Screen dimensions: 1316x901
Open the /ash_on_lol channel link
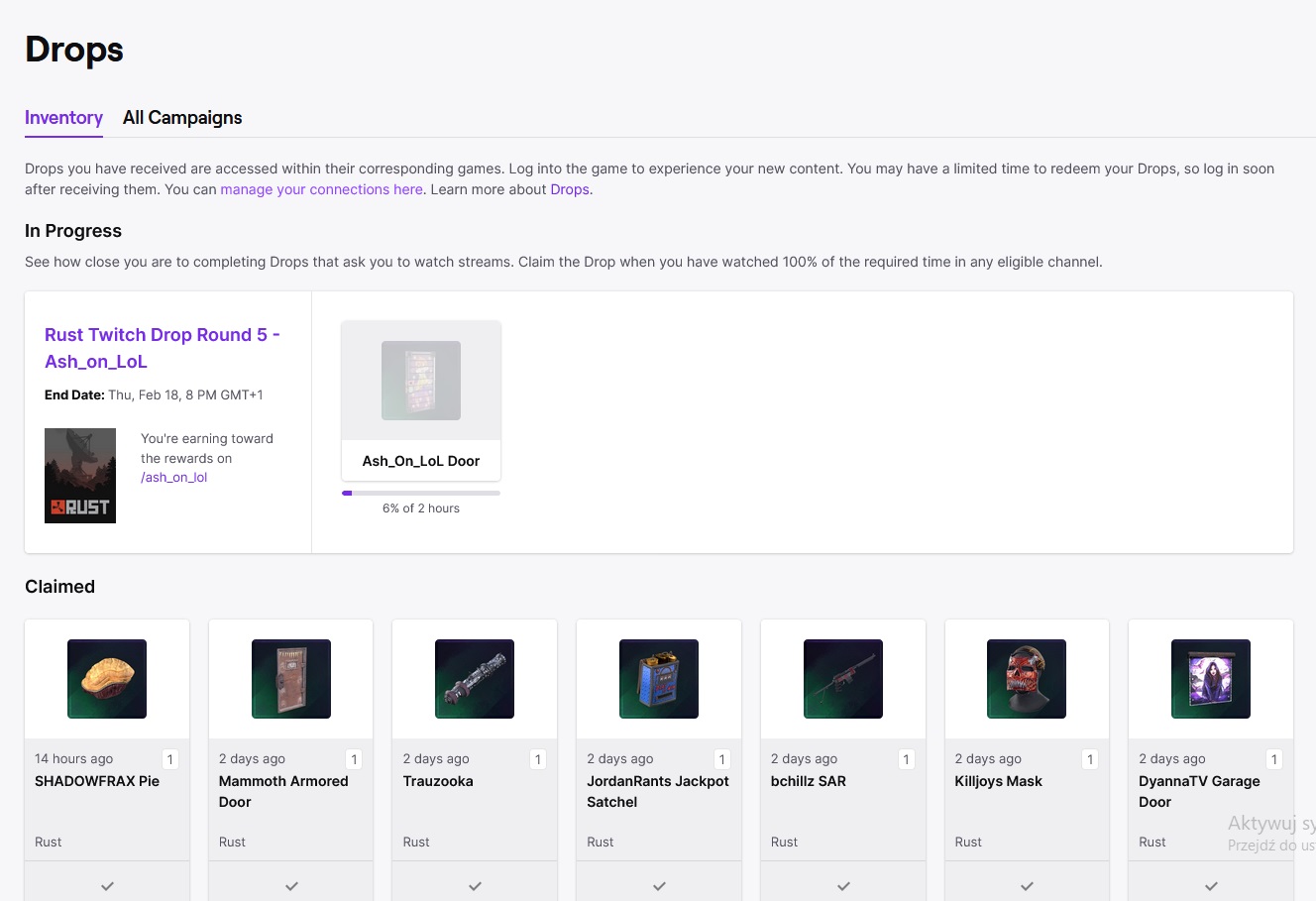[x=174, y=478]
